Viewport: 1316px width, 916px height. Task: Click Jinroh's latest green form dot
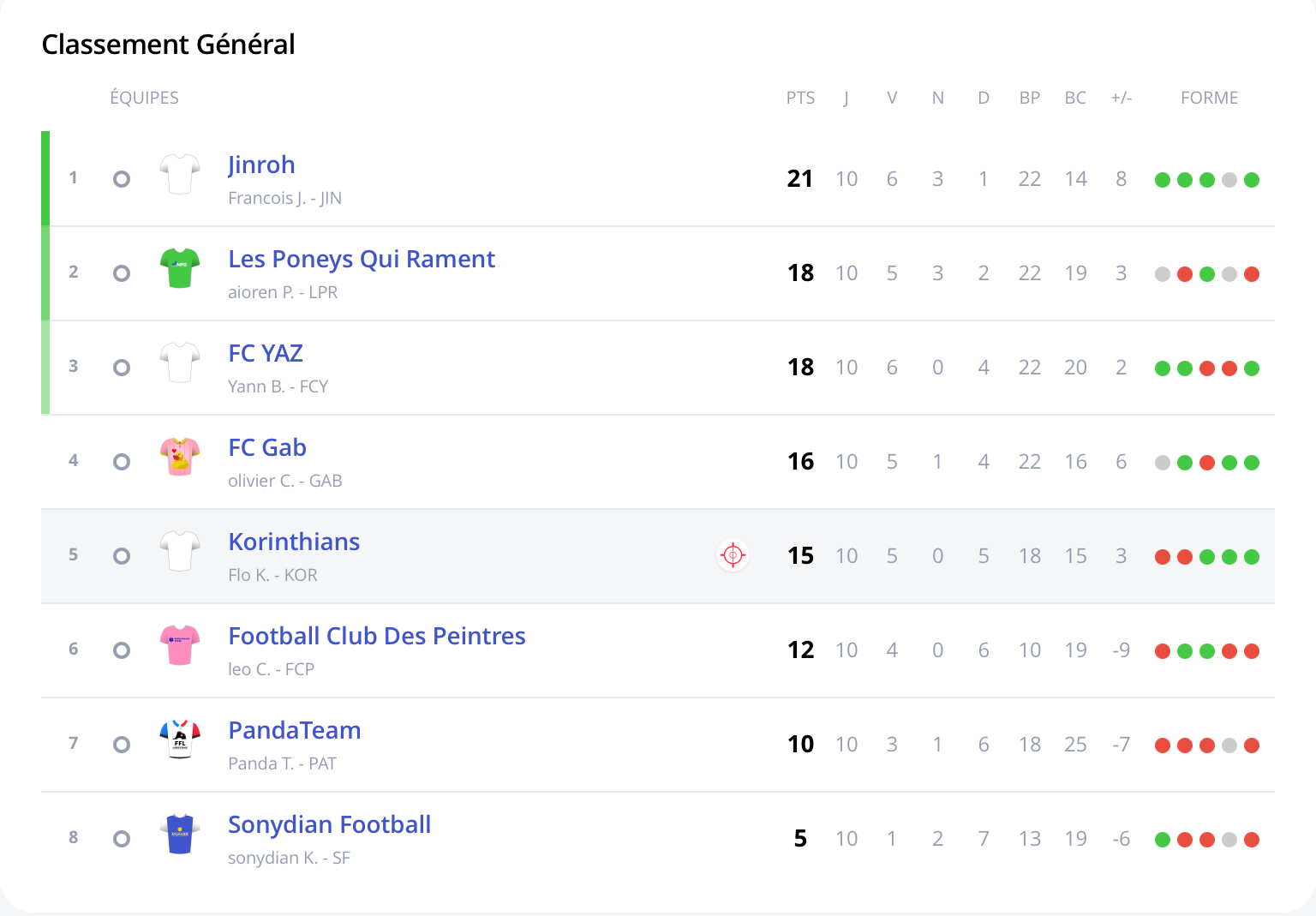click(x=1252, y=180)
